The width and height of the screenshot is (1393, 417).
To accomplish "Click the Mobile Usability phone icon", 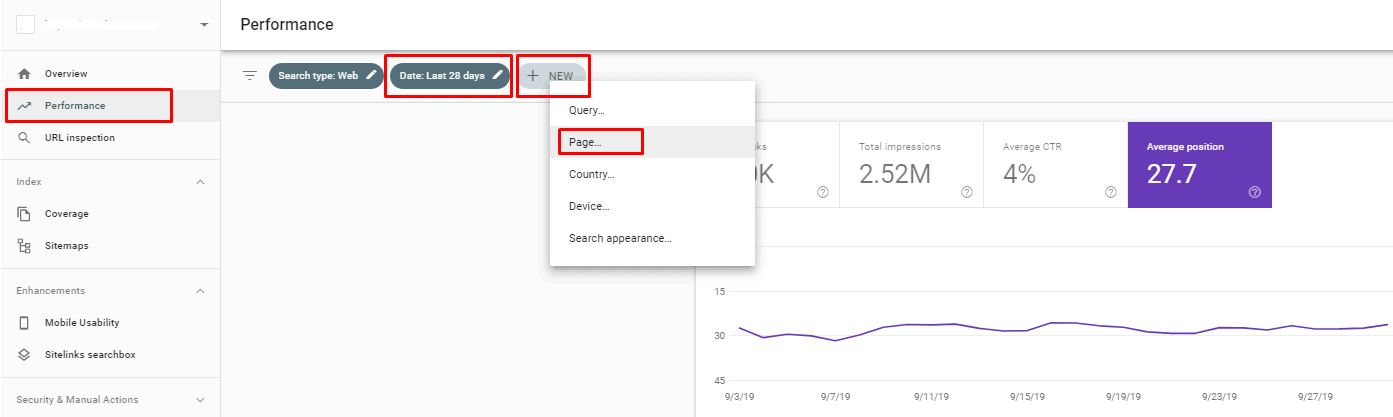I will 25,323.
